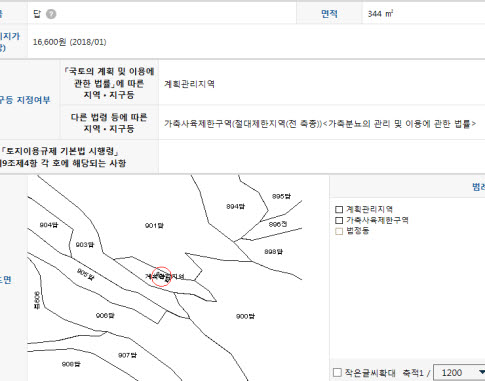This screenshot has height=381, width=485.
Task: Select parcel 906답 on the map
Action: pos(105,315)
